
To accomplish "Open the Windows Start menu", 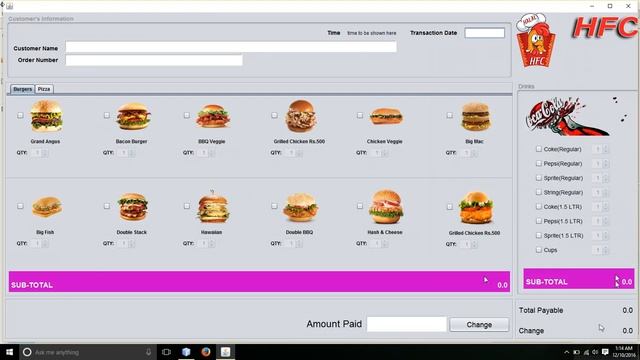I will click(9, 352).
